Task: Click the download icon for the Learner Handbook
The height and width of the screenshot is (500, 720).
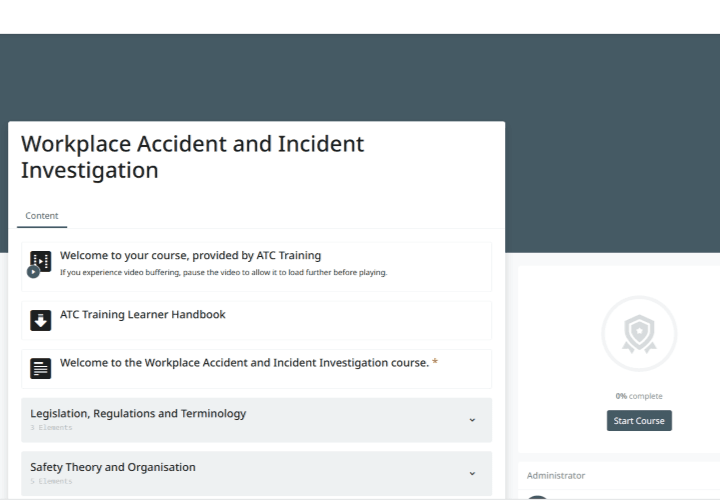Action: [x=40, y=320]
